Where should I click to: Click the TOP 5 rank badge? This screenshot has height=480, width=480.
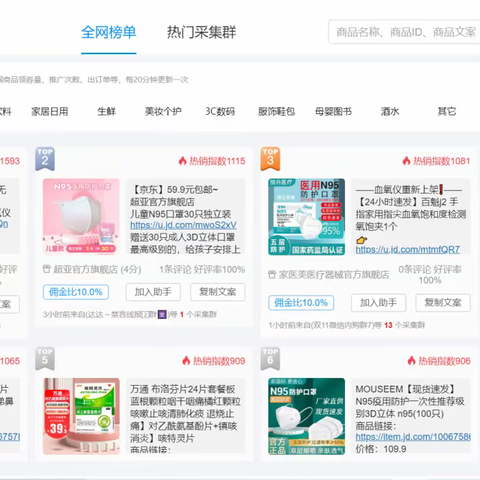tap(45, 359)
